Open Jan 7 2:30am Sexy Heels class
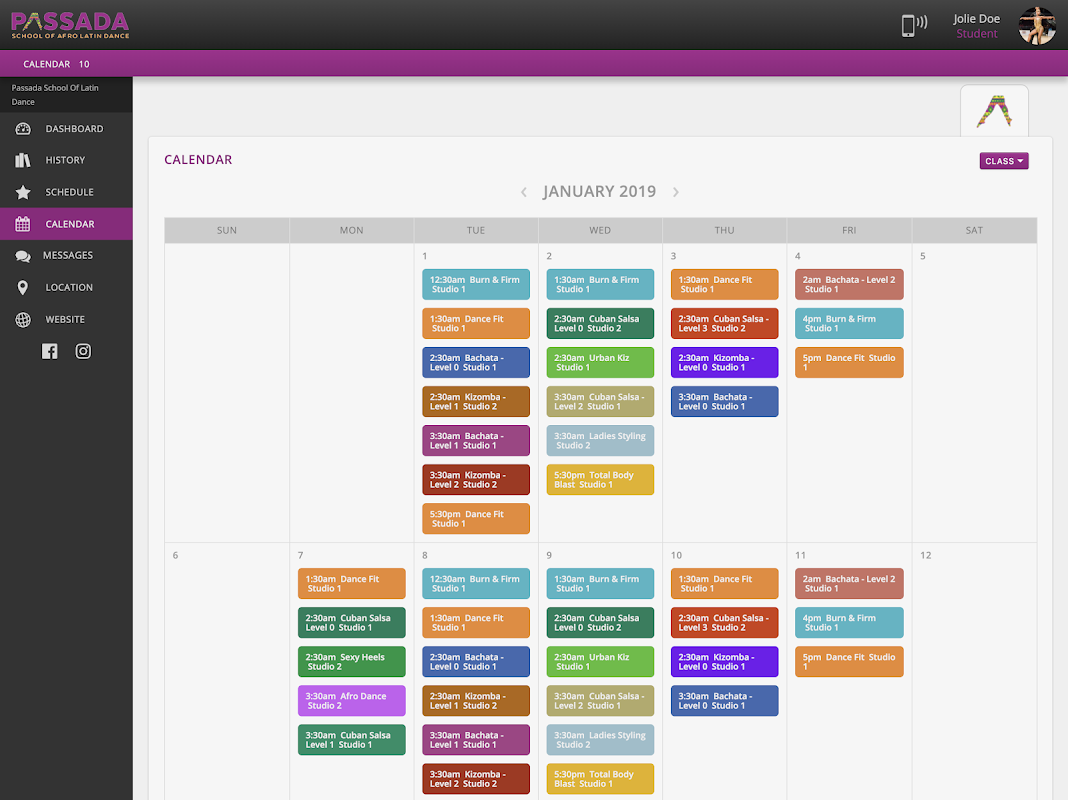 (x=351, y=662)
